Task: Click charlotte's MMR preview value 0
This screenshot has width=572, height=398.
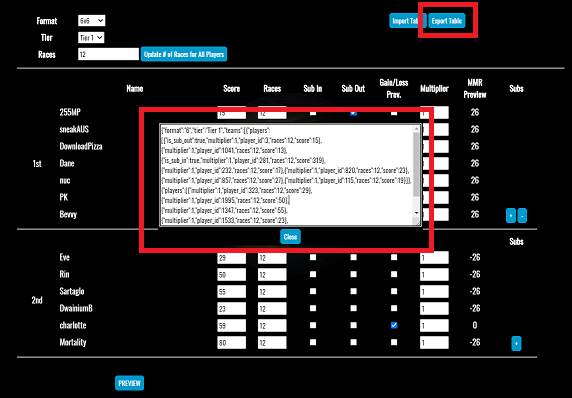Action: tap(475, 325)
